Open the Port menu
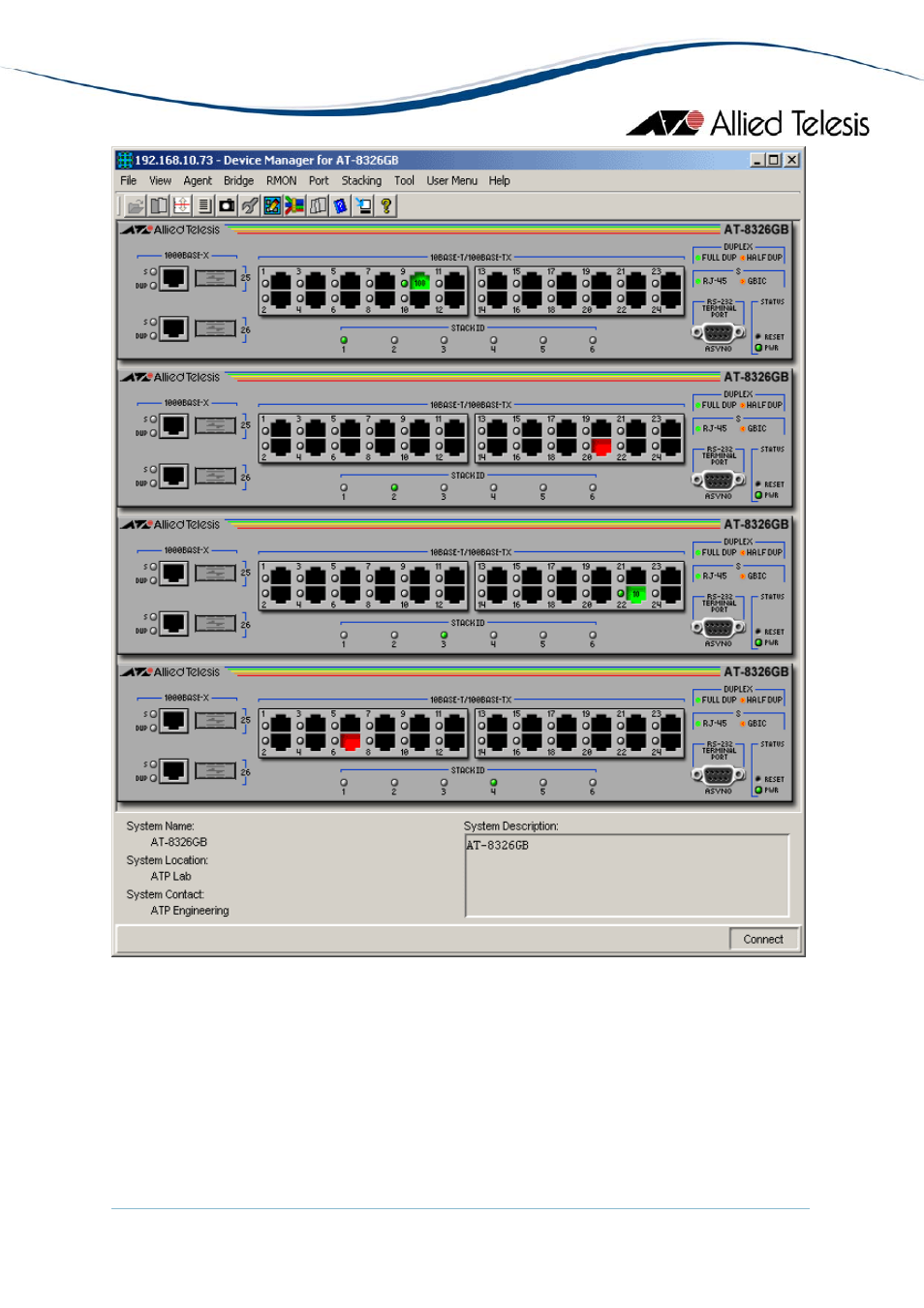Image resolution: width=924 pixels, height=1308 pixels. tap(319, 181)
